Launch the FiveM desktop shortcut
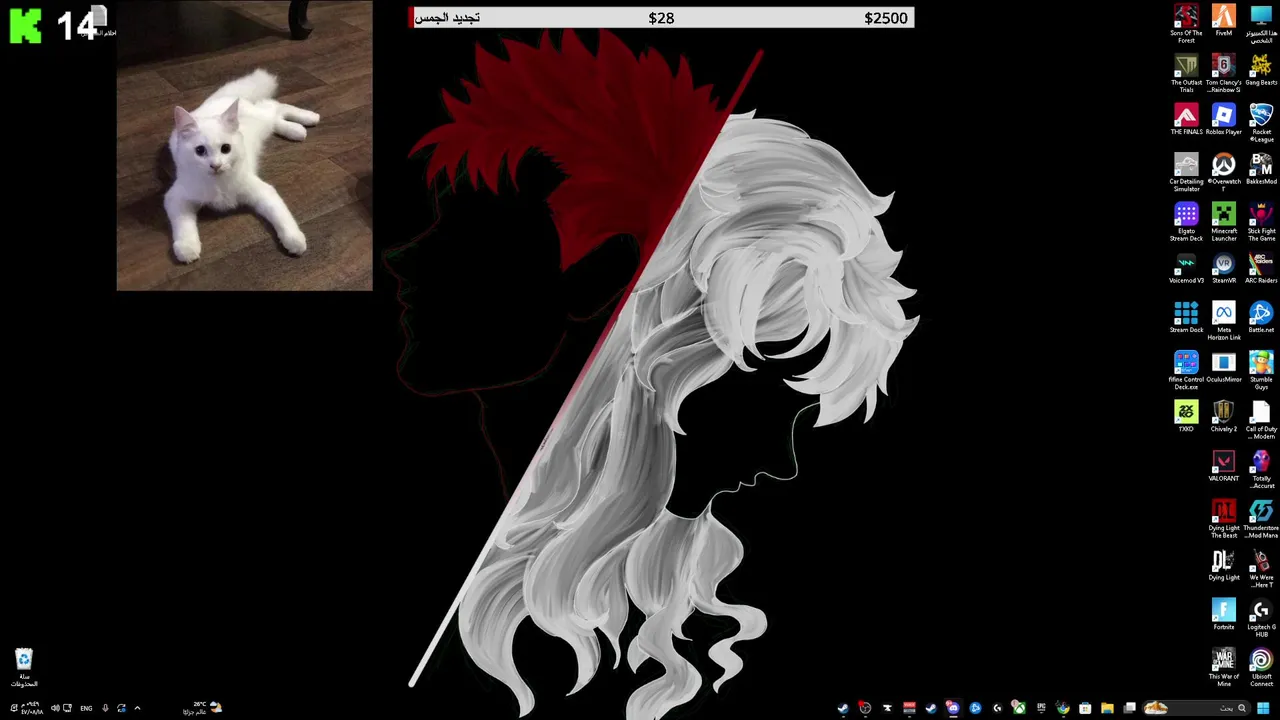Image resolution: width=1280 pixels, height=720 pixels. tap(1224, 20)
